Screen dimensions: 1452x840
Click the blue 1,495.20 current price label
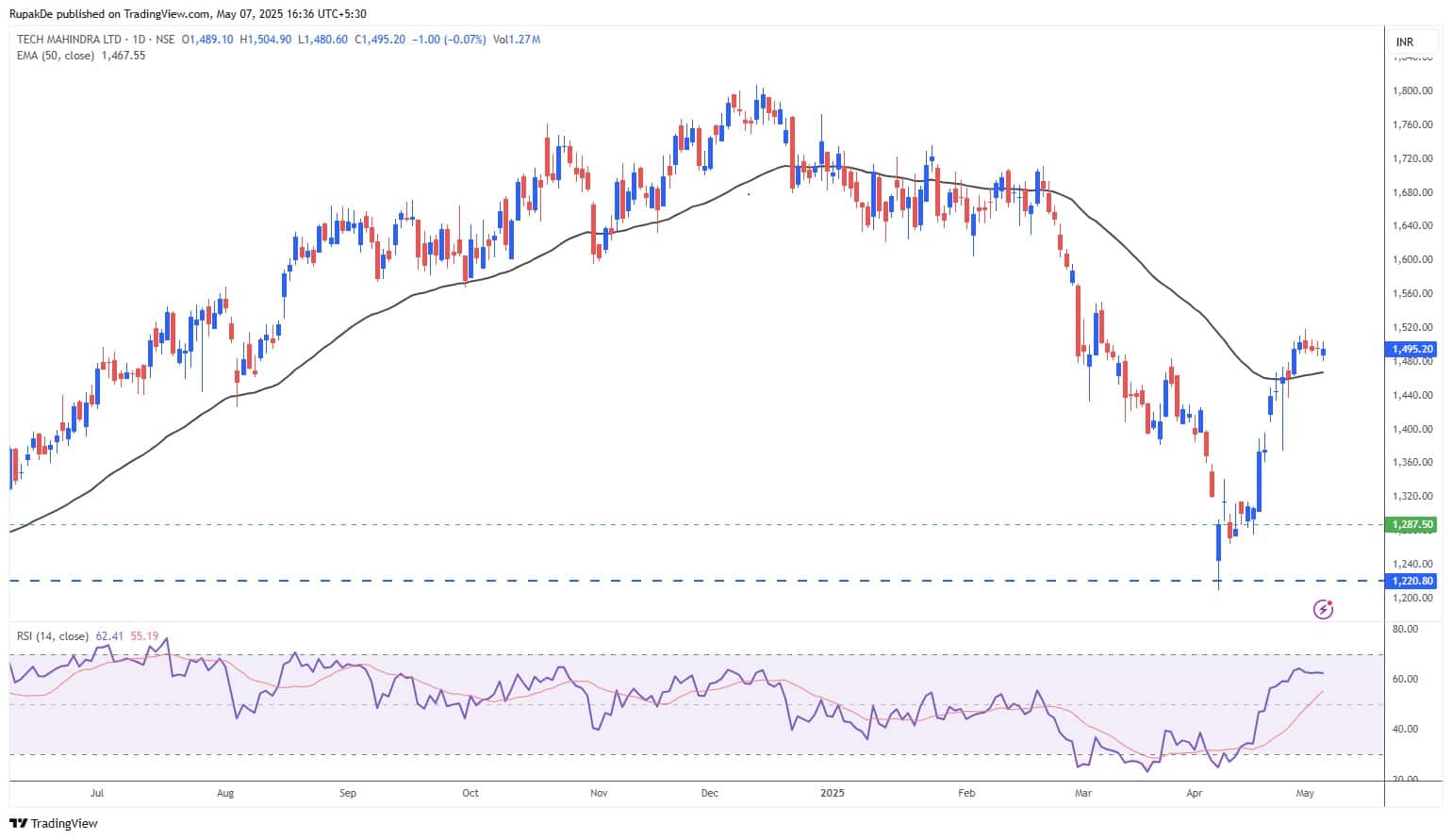(x=1412, y=349)
